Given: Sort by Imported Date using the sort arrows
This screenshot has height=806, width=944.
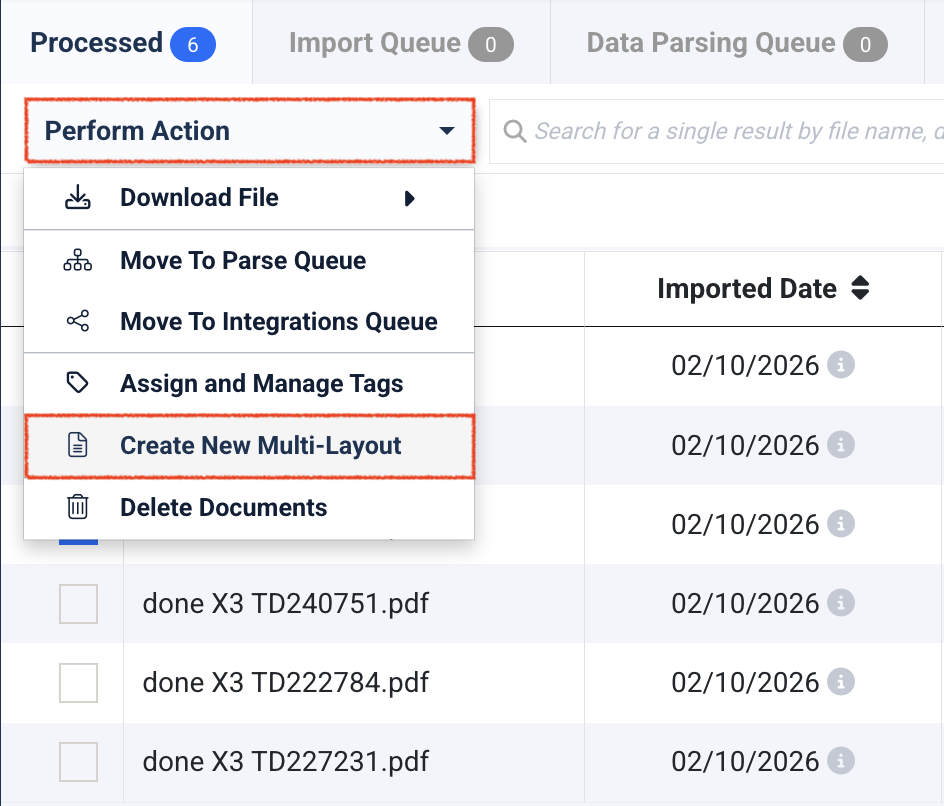Looking at the screenshot, I should [x=859, y=289].
